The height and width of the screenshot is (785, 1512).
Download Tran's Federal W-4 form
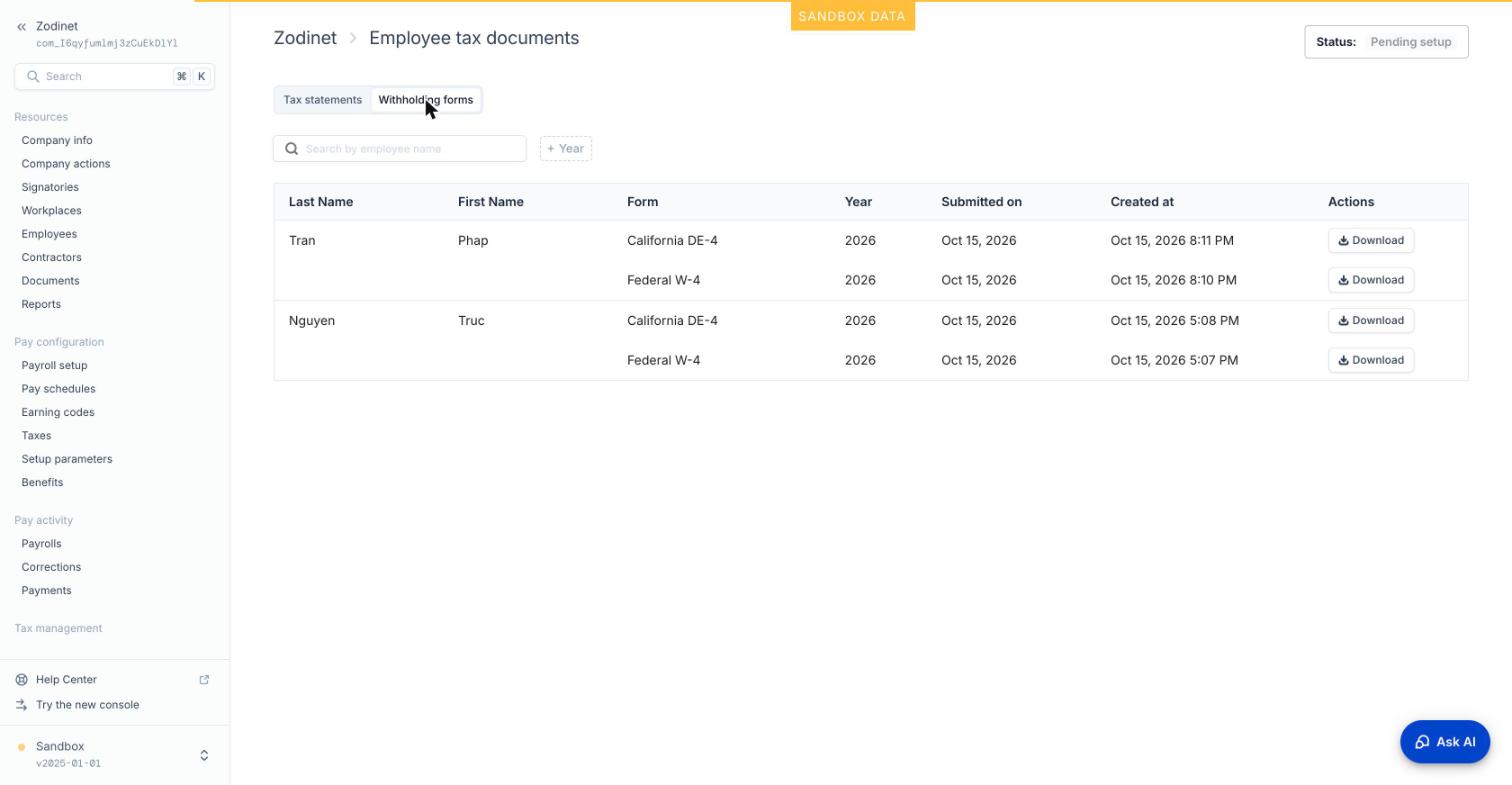(1370, 280)
